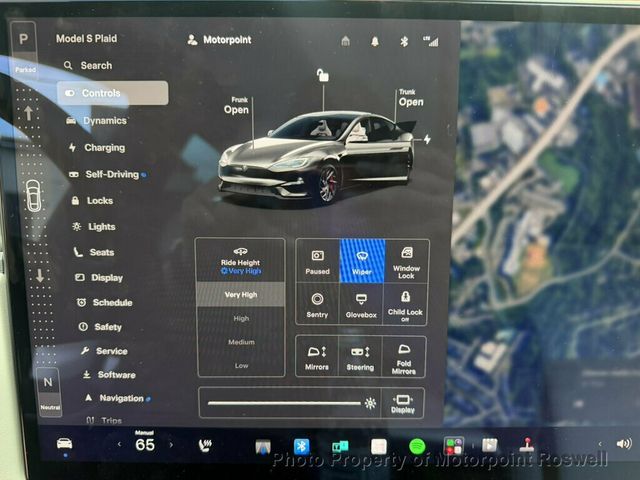640x480 pixels.
Task: Open the white app icon in dock
Action: [378, 447]
